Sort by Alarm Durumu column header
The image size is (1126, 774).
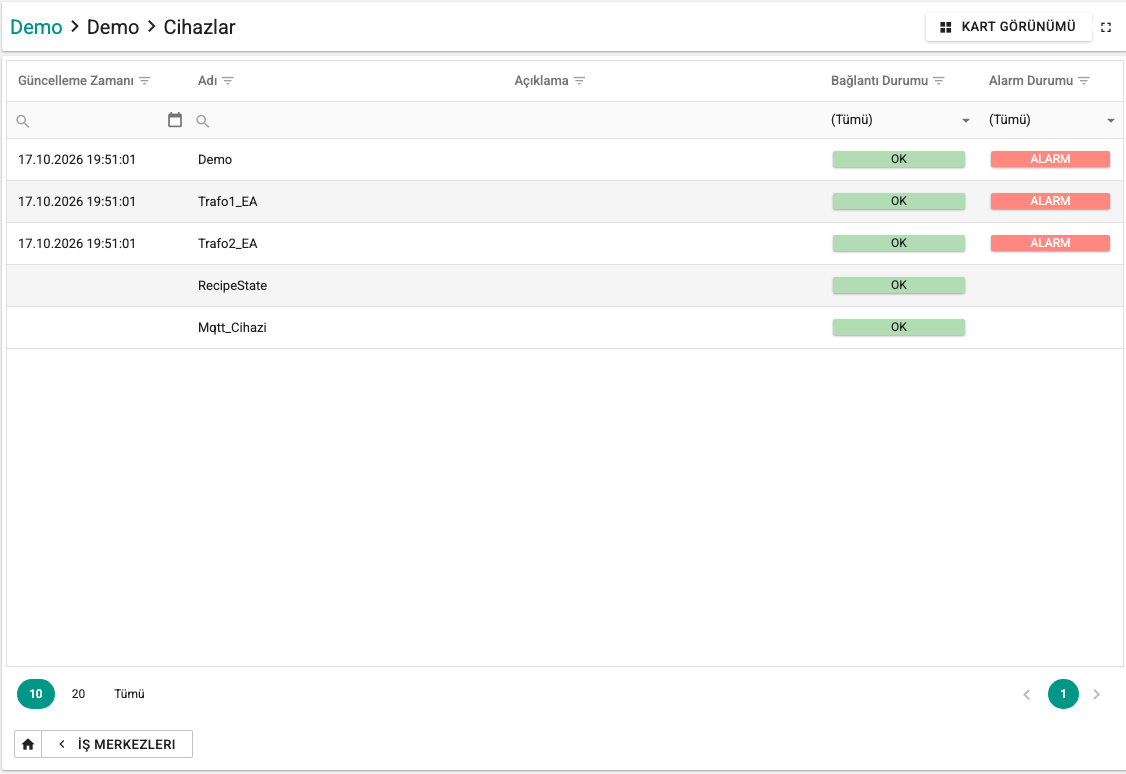(x=1031, y=80)
